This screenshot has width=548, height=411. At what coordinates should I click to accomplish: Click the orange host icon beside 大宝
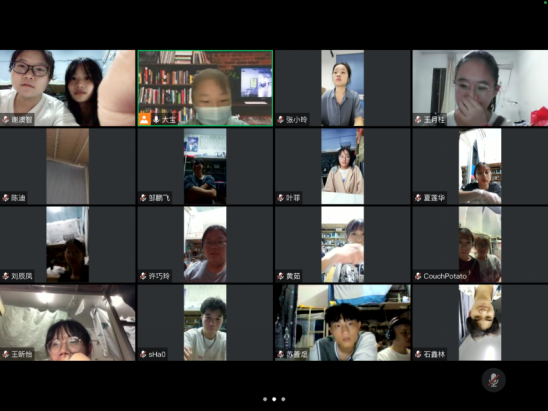pos(144,119)
